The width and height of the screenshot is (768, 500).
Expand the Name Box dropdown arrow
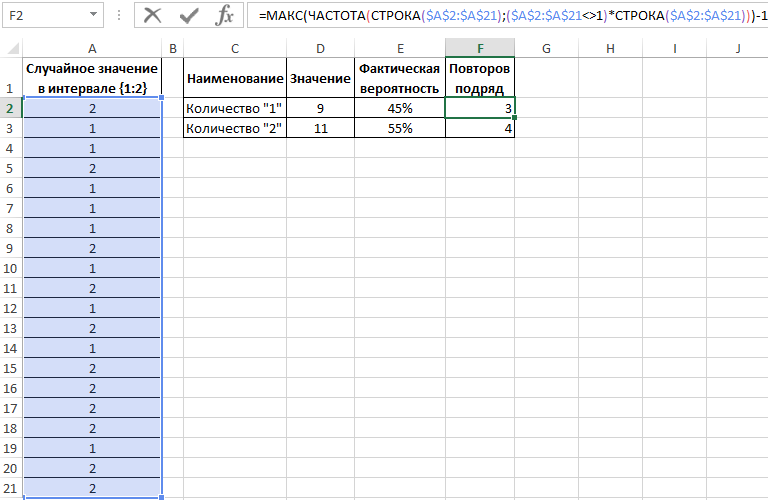click(x=92, y=16)
